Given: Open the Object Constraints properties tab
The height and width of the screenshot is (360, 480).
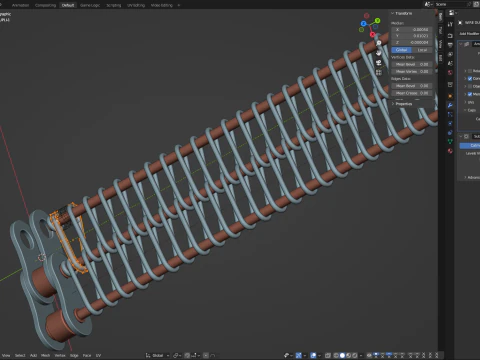Looking at the screenshot, I should 450,132.
